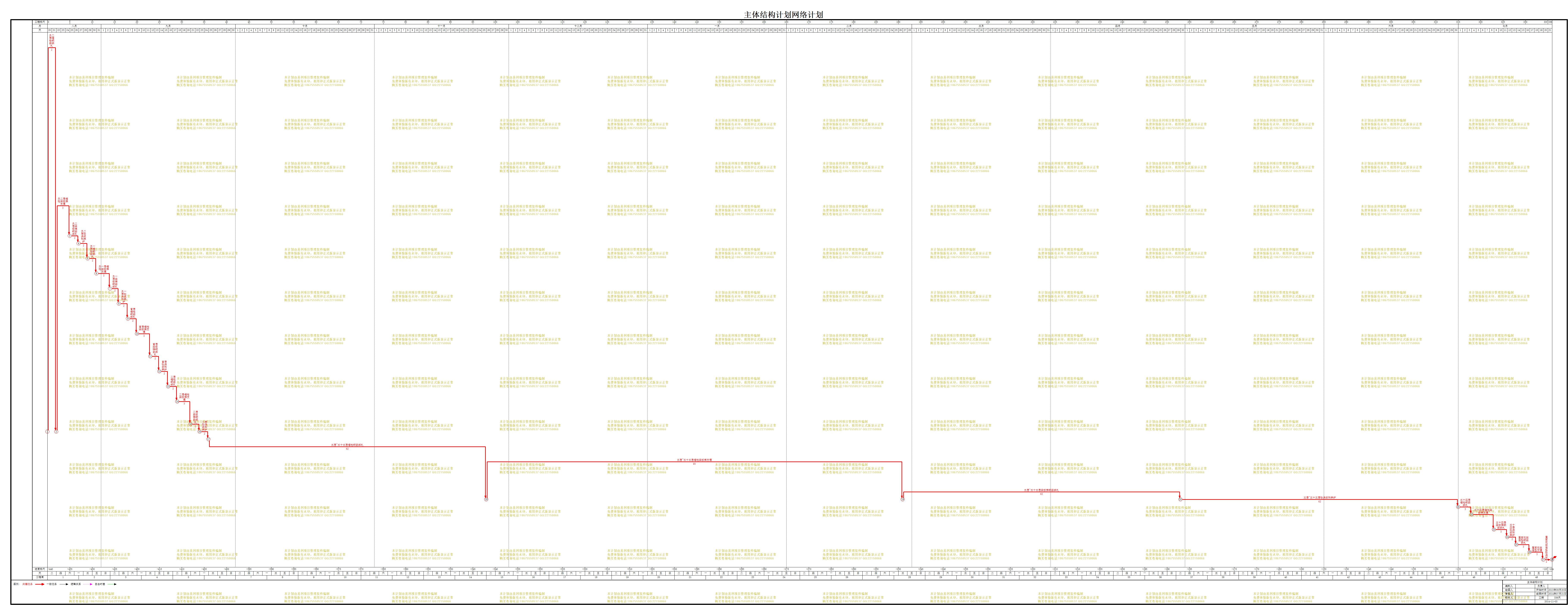Click day cell 31 under 八月
The width and height of the screenshot is (1568, 605).
click(99, 30)
